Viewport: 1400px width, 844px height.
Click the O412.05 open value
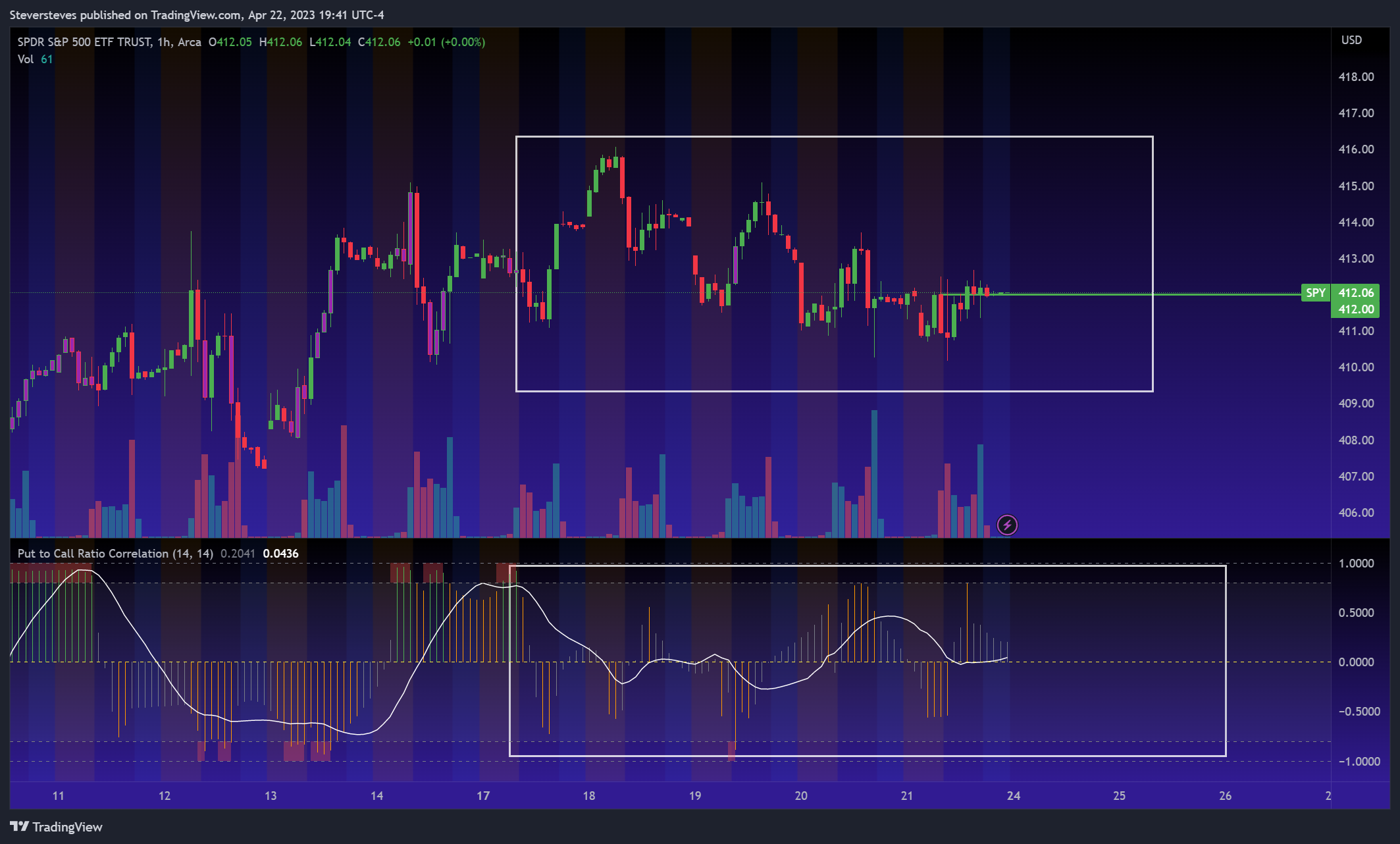coord(230,42)
